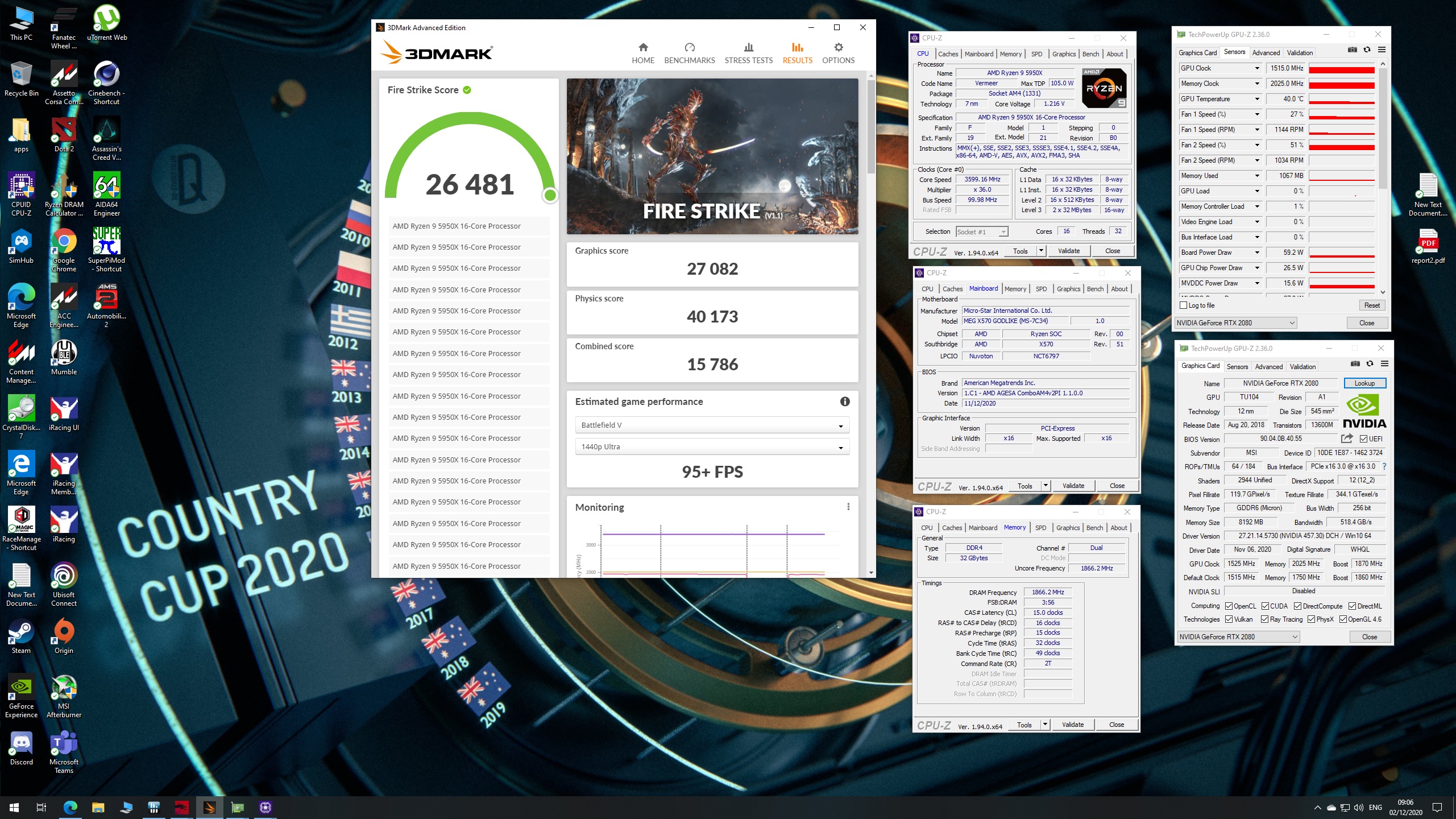Click Lookup button in GPU-Z
Screen dimensions: 1456x819
point(1364,383)
